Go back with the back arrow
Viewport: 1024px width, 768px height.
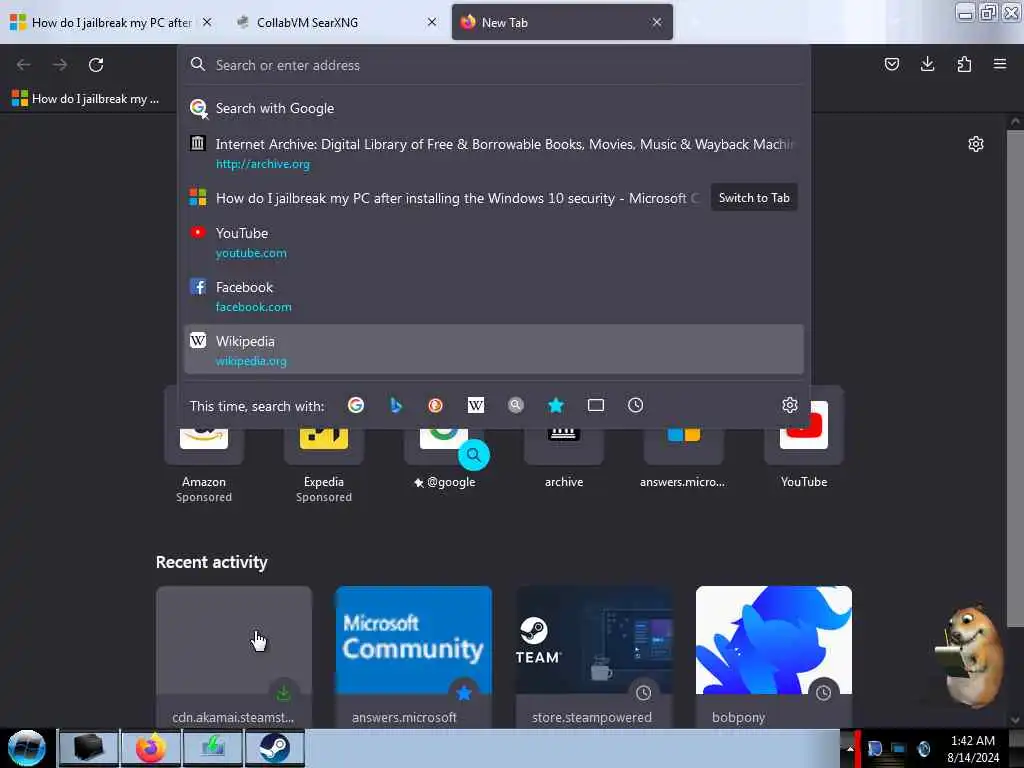(x=24, y=65)
